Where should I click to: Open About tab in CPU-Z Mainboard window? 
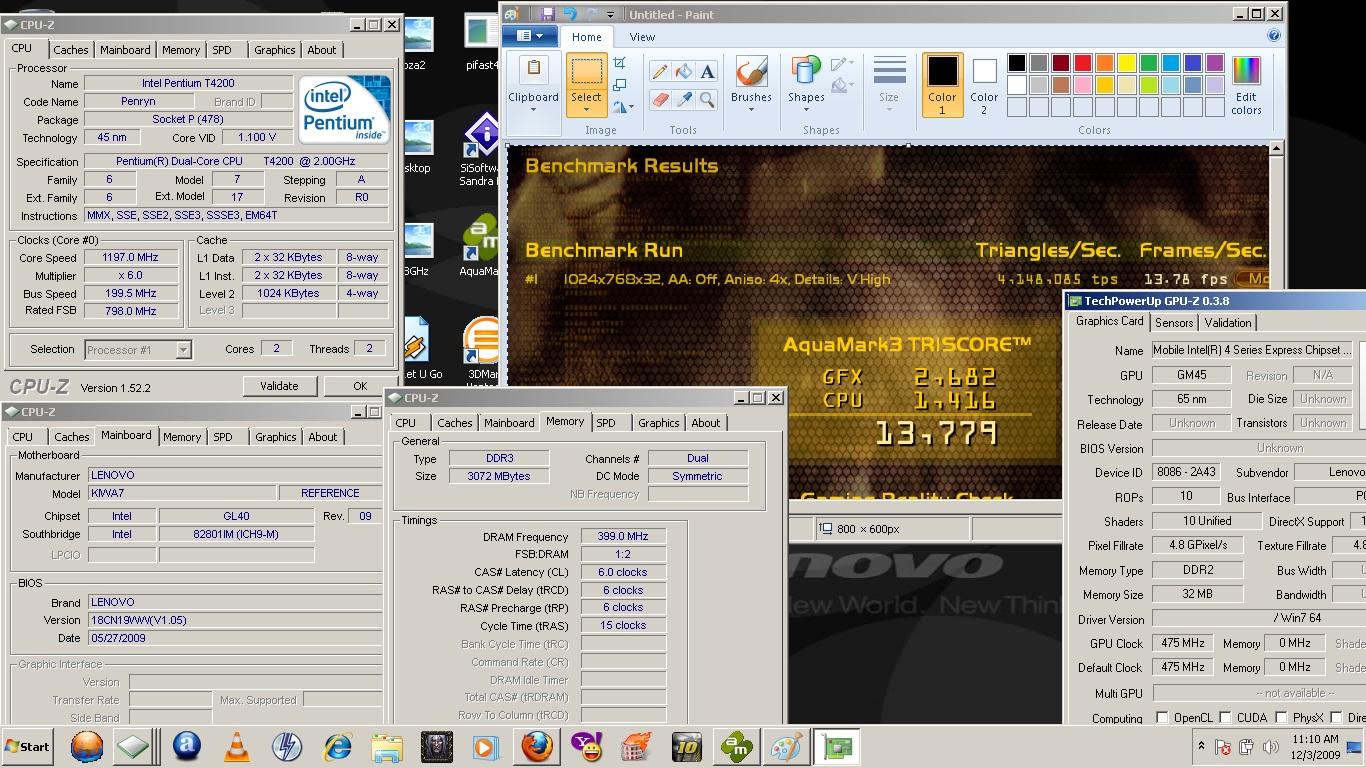322,437
